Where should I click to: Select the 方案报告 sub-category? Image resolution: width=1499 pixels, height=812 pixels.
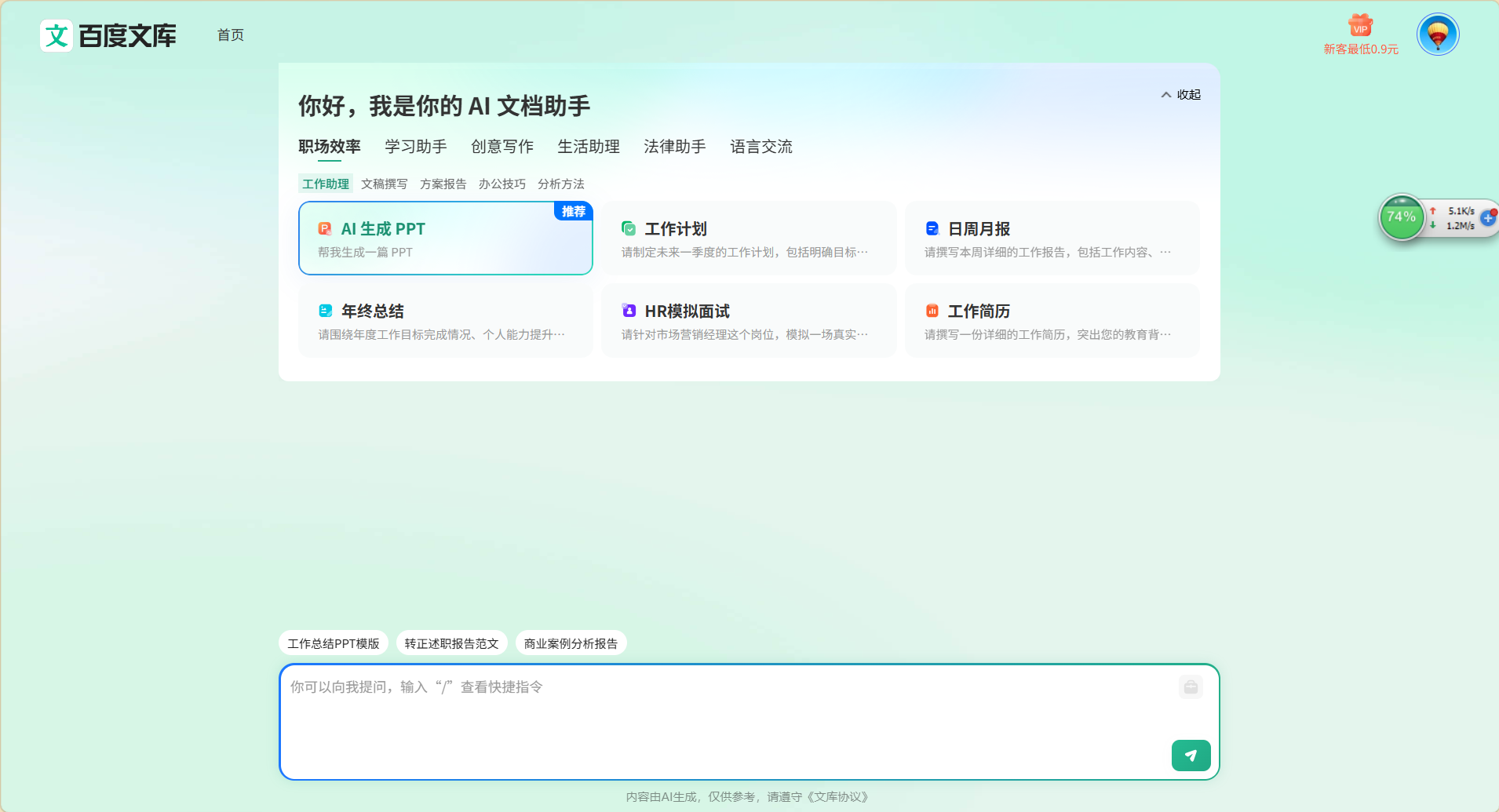click(443, 184)
